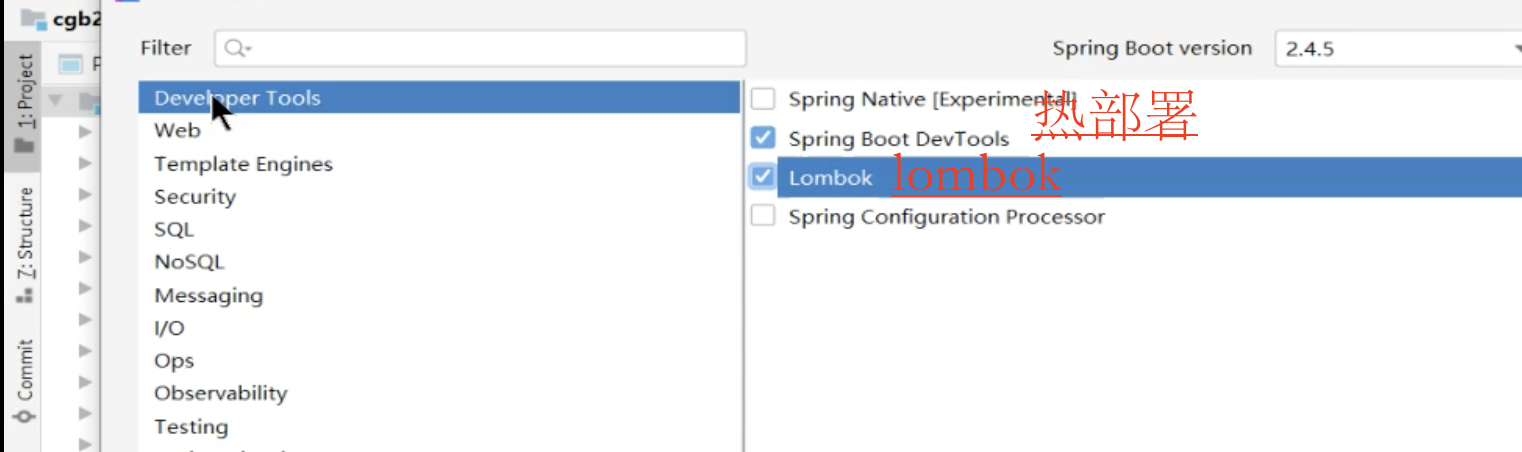
Task: Click the Spring Boot DevTools label
Action: pyautogui.click(x=899, y=139)
